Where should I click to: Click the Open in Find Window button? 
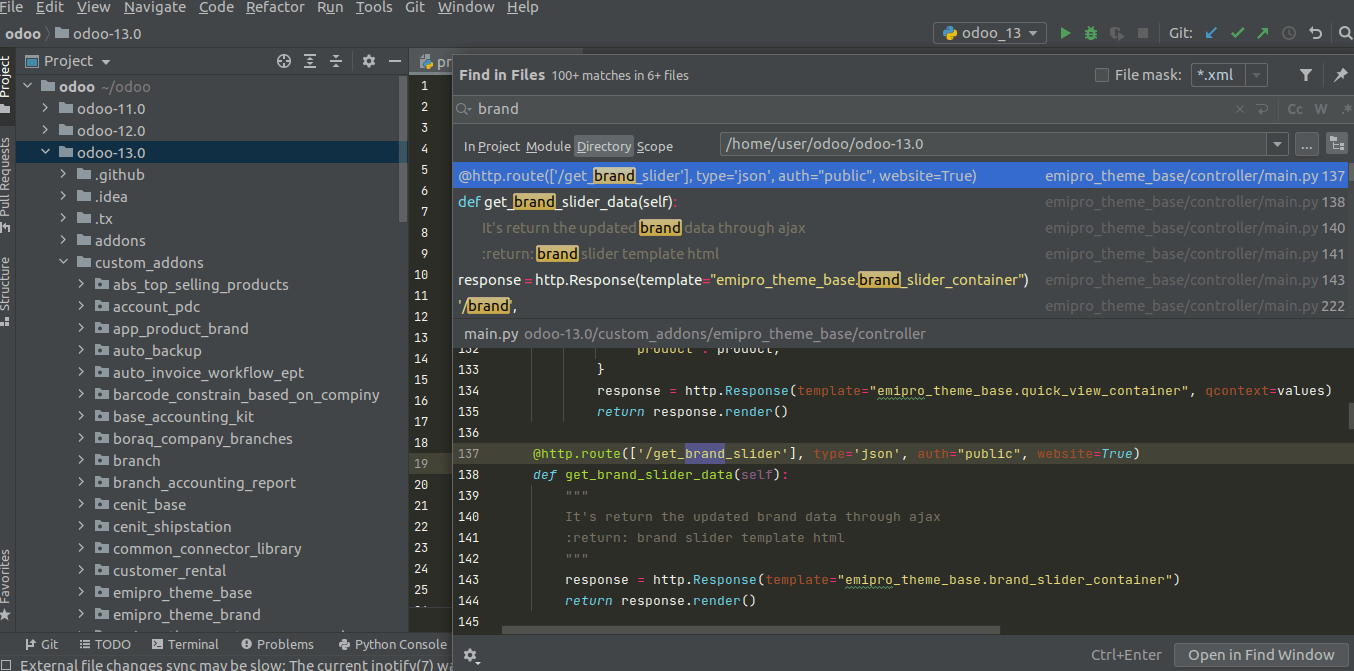pyautogui.click(x=1260, y=655)
